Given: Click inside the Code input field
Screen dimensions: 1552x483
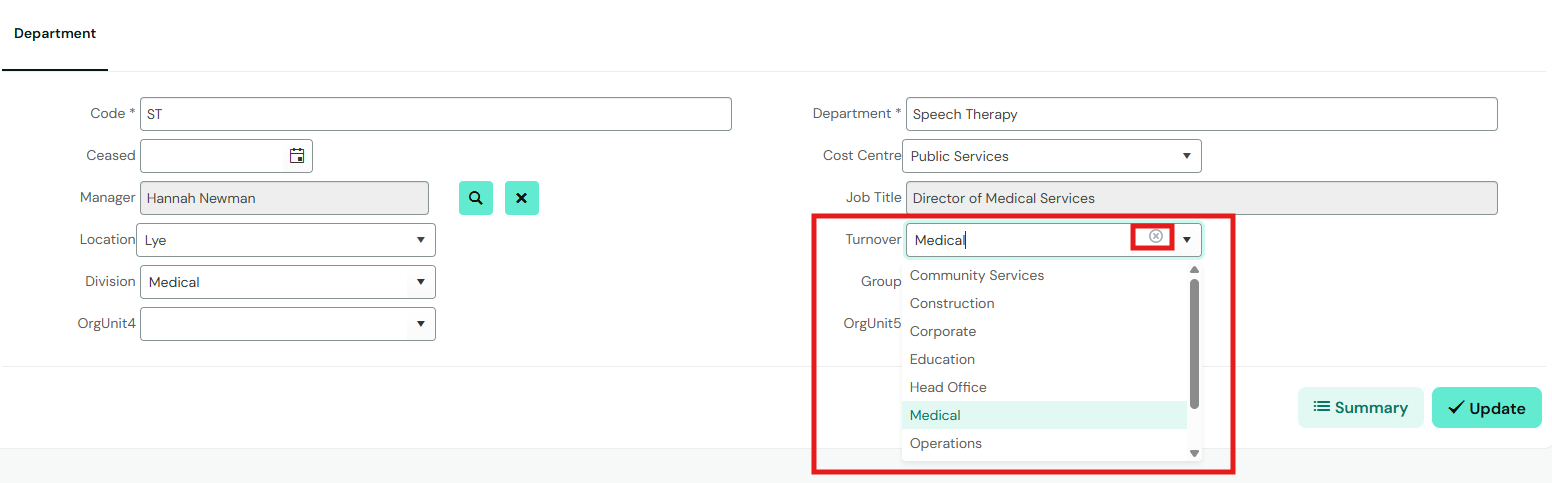Looking at the screenshot, I should [x=436, y=114].
